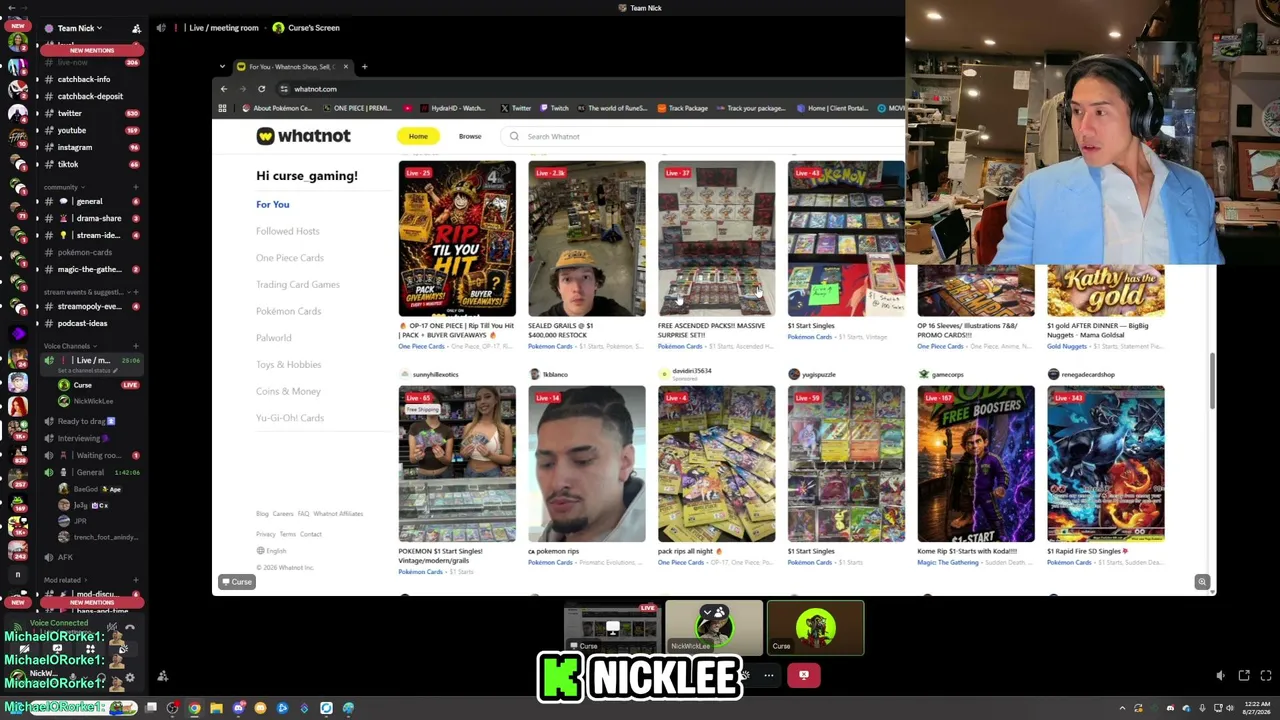Open the catchback-deposit channel

point(90,96)
